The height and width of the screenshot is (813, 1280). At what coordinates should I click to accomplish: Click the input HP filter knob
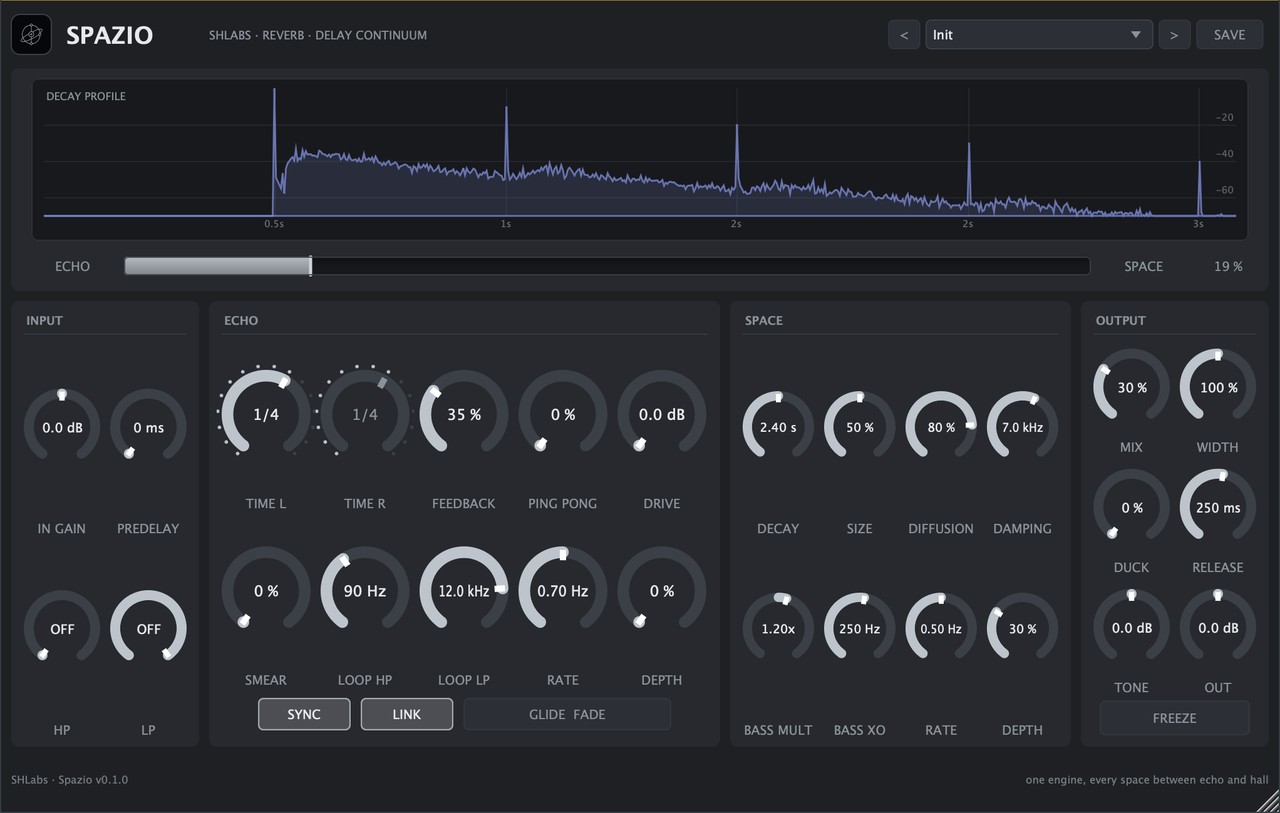(62, 629)
